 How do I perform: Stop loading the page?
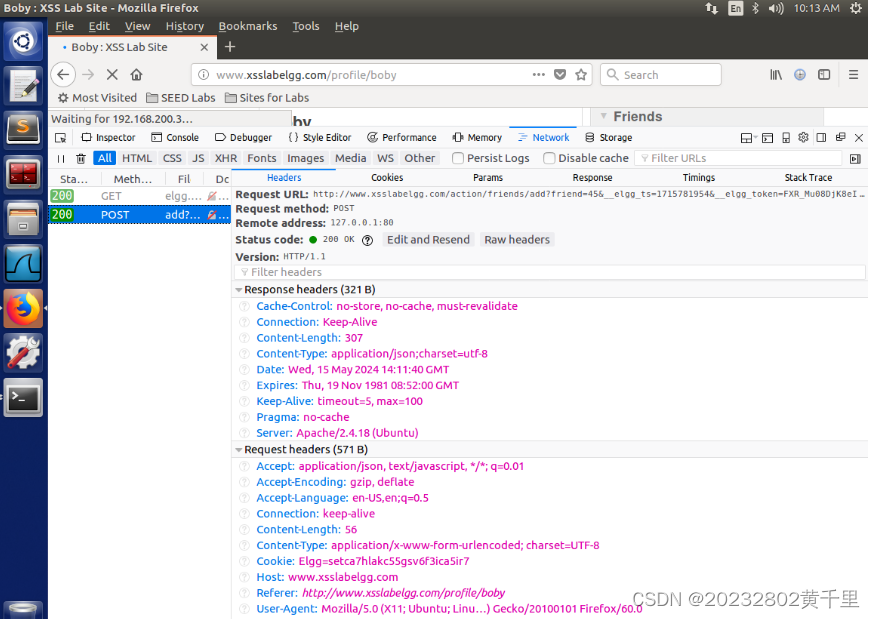112,74
